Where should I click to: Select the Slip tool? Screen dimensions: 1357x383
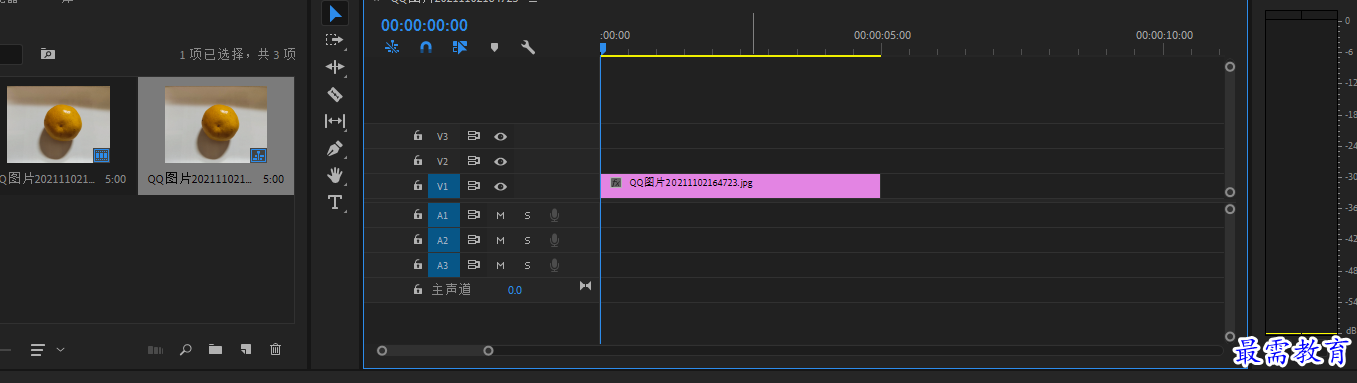pyautogui.click(x=335, y=121)
